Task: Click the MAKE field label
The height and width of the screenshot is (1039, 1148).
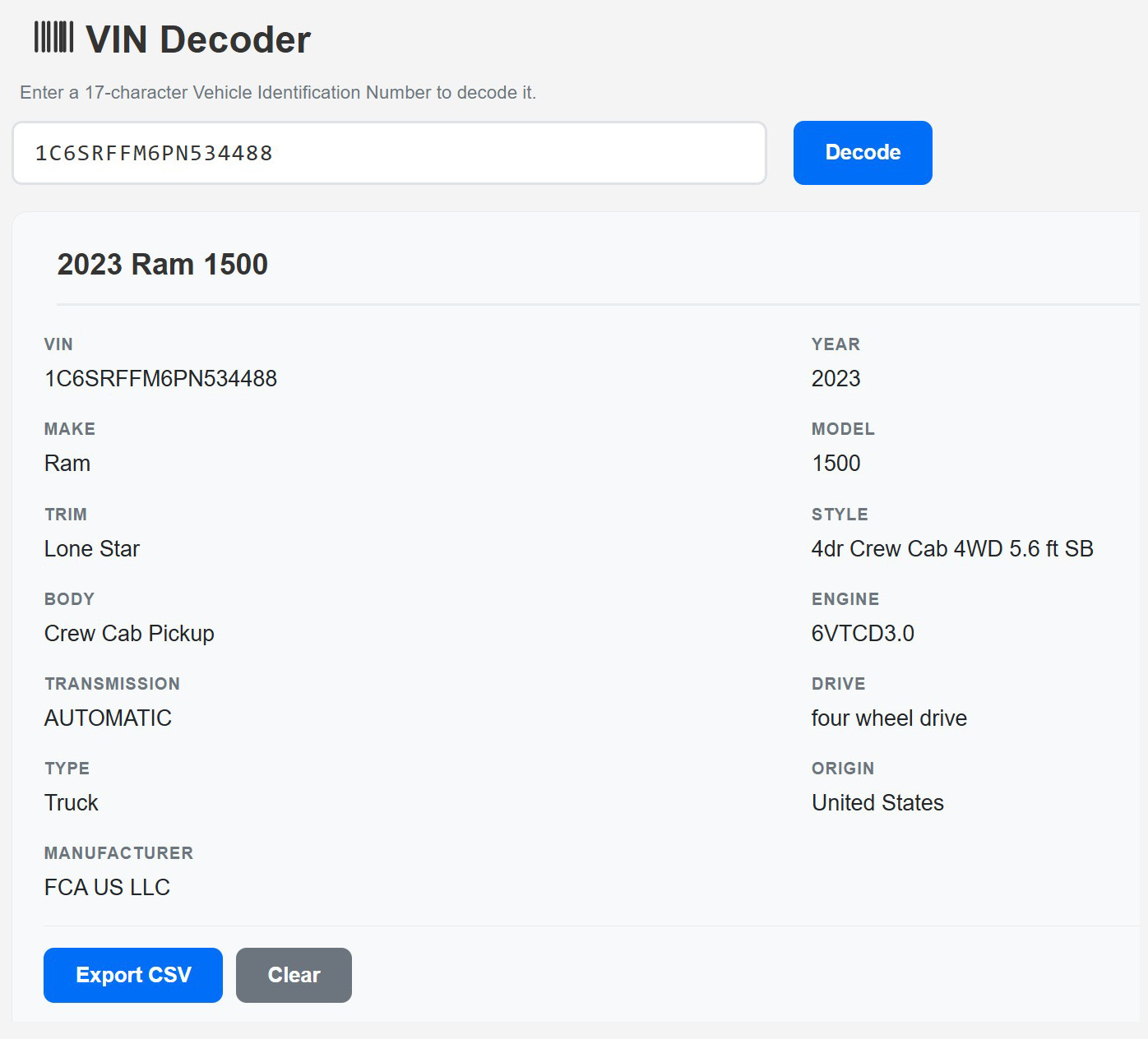Action: click(70, 429)
